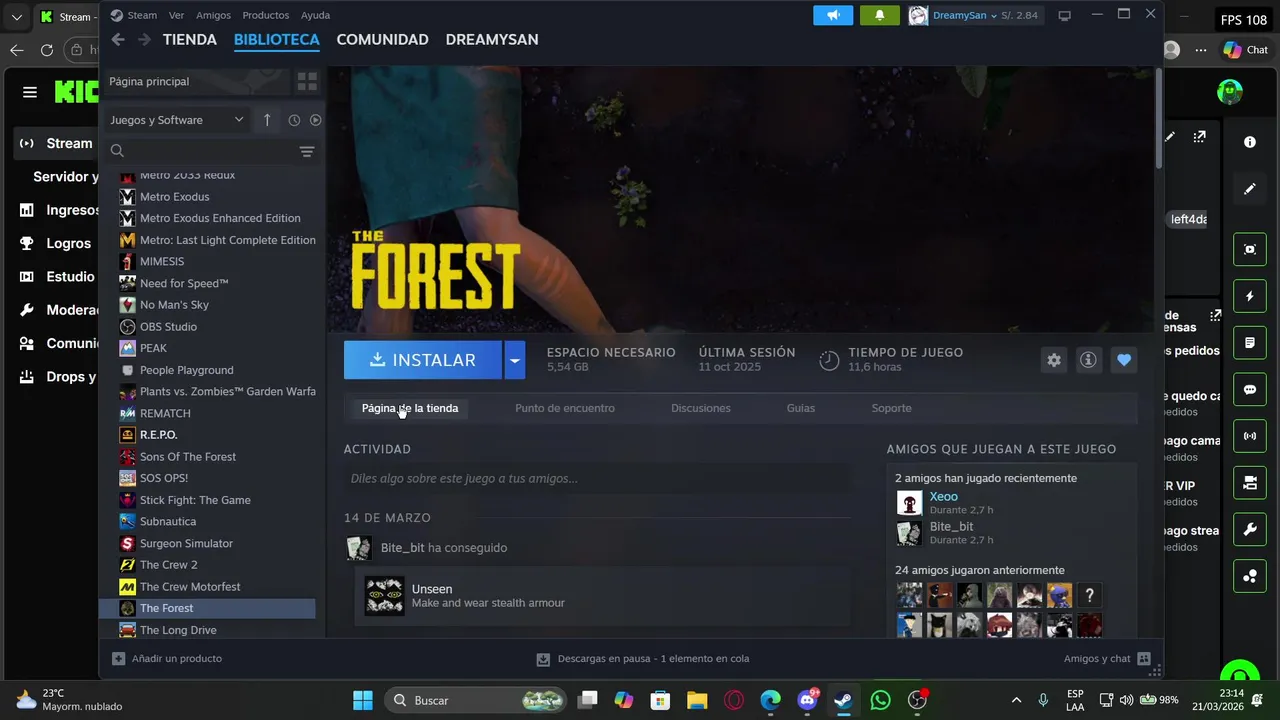1280x720 pixels.
Task: Open File Explorer from the taskbar
Action: (697, 700)
